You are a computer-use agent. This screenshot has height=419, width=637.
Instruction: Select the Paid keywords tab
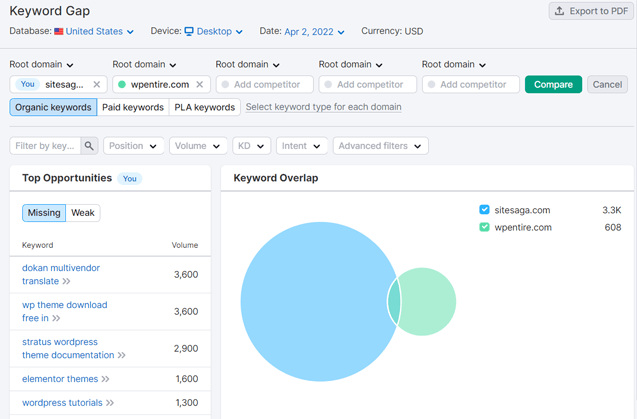pos(133,107)
